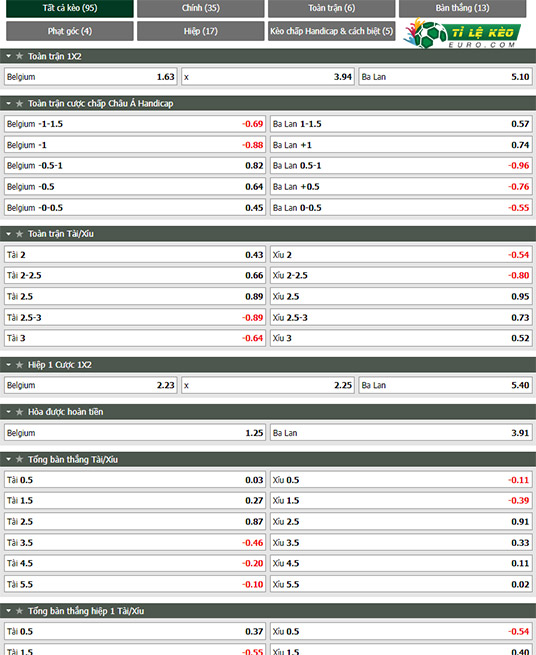Star the Toàn trận 1X2 section
This screenshot has width=536, height=655.
pyautogui.click(x=19, y=56)
